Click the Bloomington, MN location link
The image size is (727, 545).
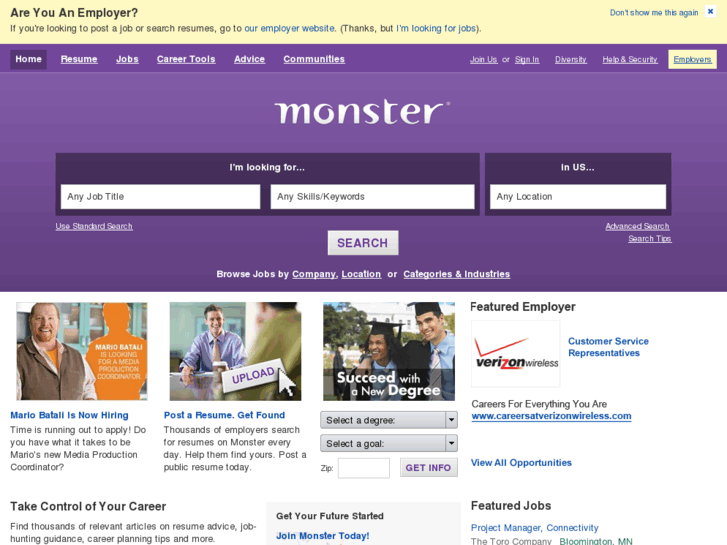(596, 541)
